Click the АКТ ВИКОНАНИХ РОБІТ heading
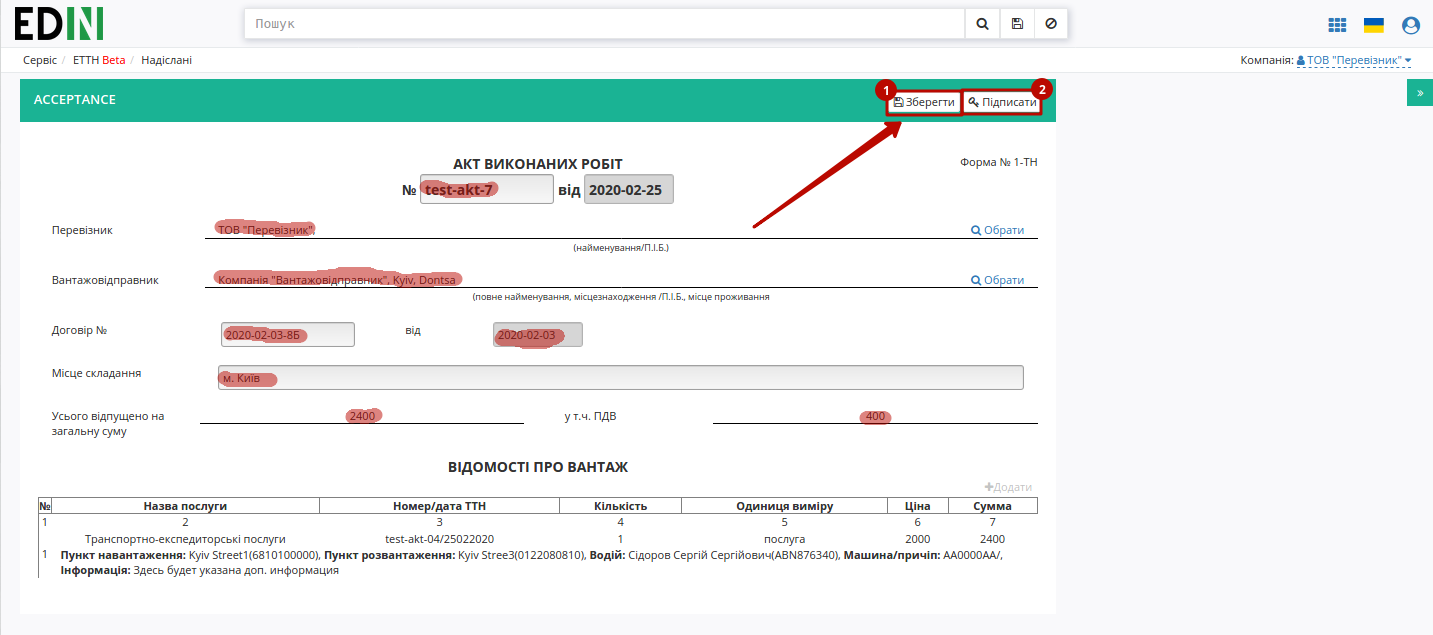1433x635 pixels. pos(538,164)
